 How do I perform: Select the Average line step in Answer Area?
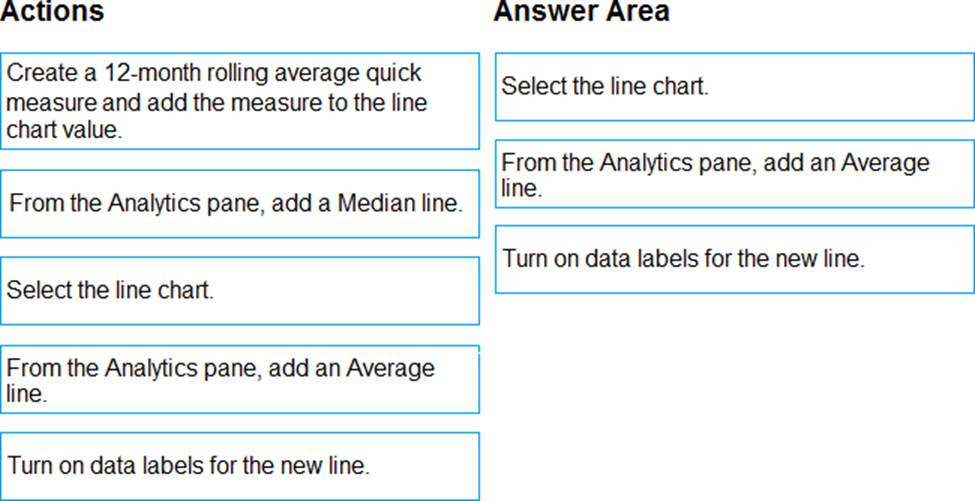pyautogui.click(x=734, y=174)
